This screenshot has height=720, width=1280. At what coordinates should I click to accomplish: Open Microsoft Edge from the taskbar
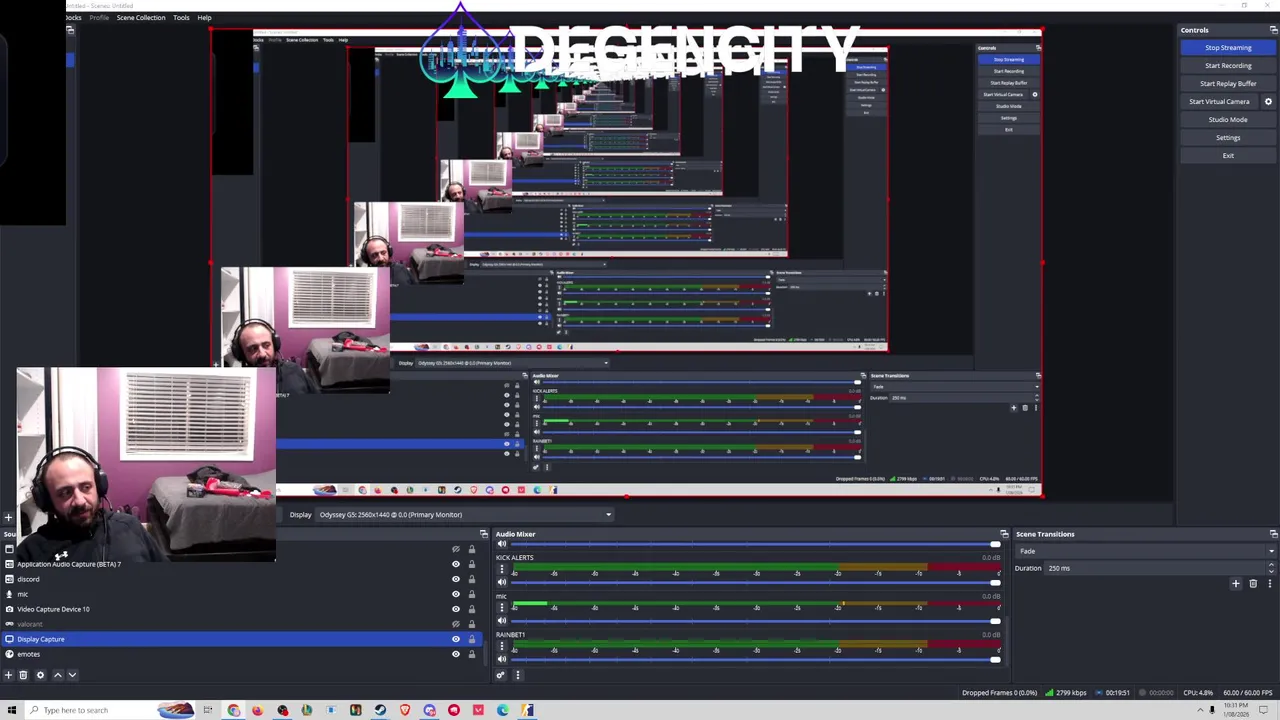(502, 710)
